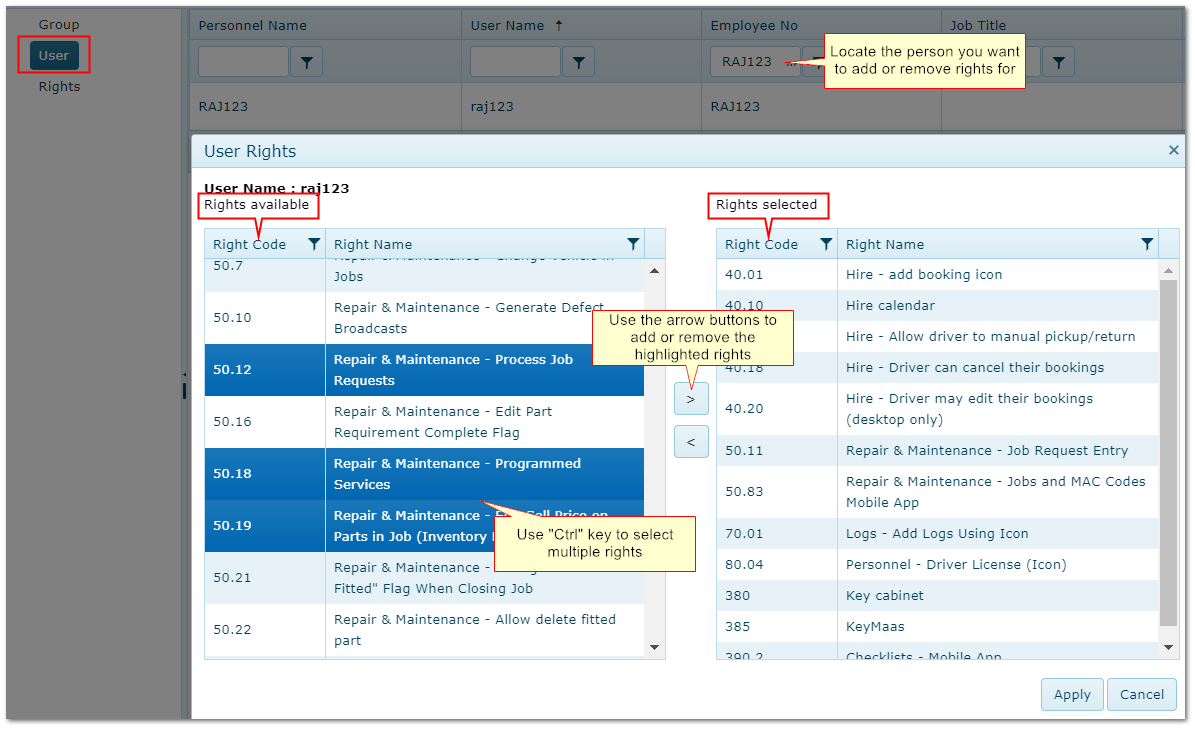Click the Personnel Name filter funnel icon
Image resolution: width=1195 pixels, height=729 pixels.
[x=306, y=63]
